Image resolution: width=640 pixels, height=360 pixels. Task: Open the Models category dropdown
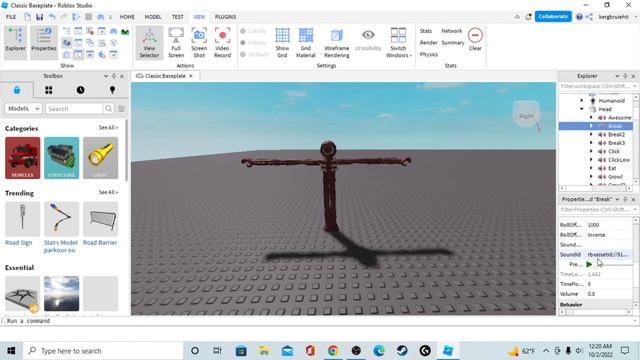(24, 109)
